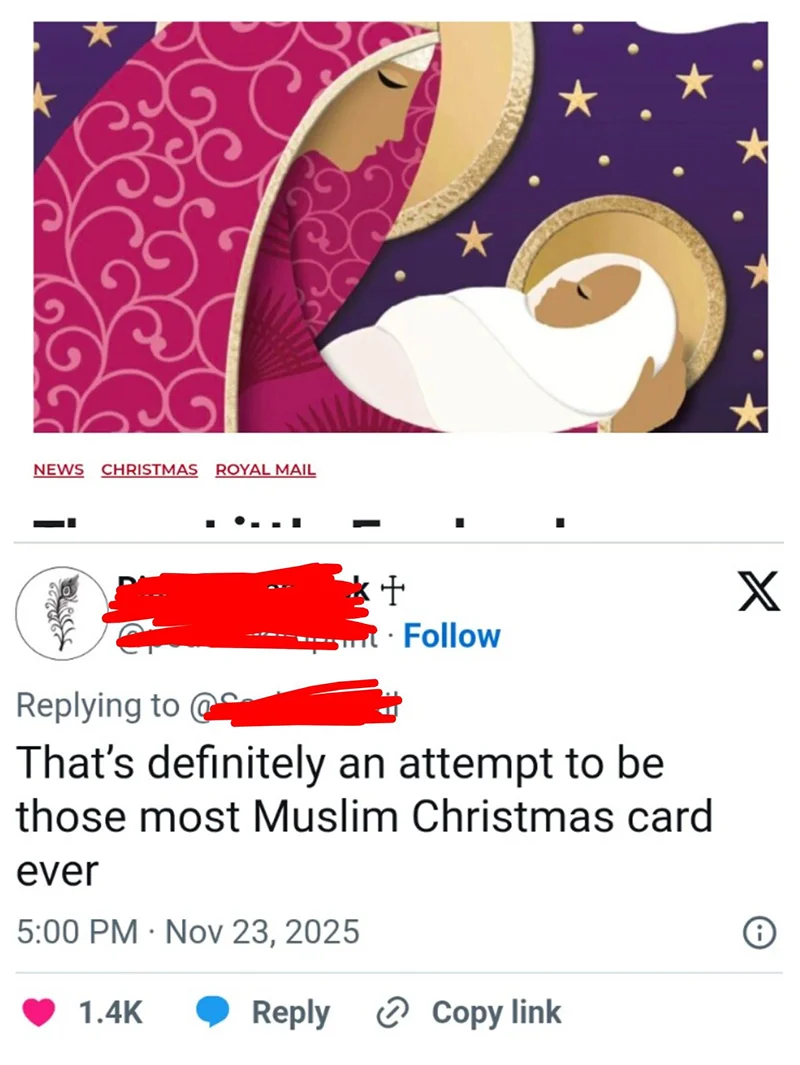Open the CHRISTMAS category link
Image resolution: width=800 pixels, height=1065 pixels.
149,469
